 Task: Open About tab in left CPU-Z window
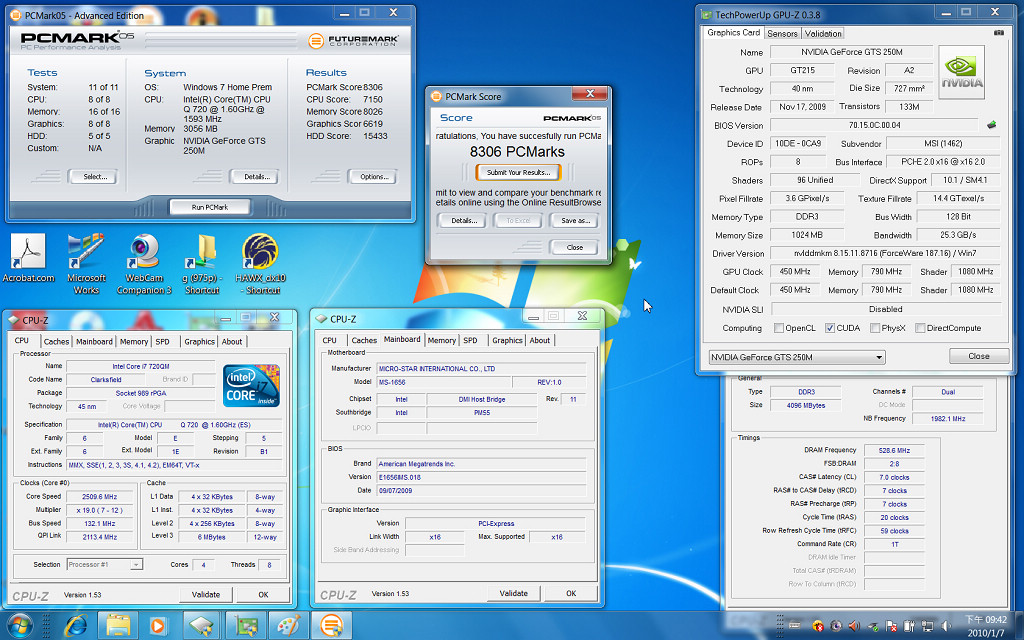[232, 341]
